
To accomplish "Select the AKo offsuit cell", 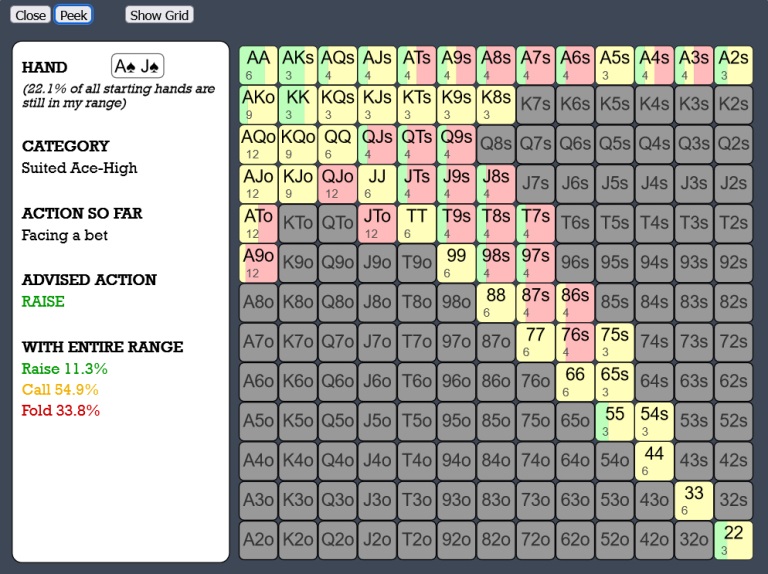I will click(x=258, y=105).
